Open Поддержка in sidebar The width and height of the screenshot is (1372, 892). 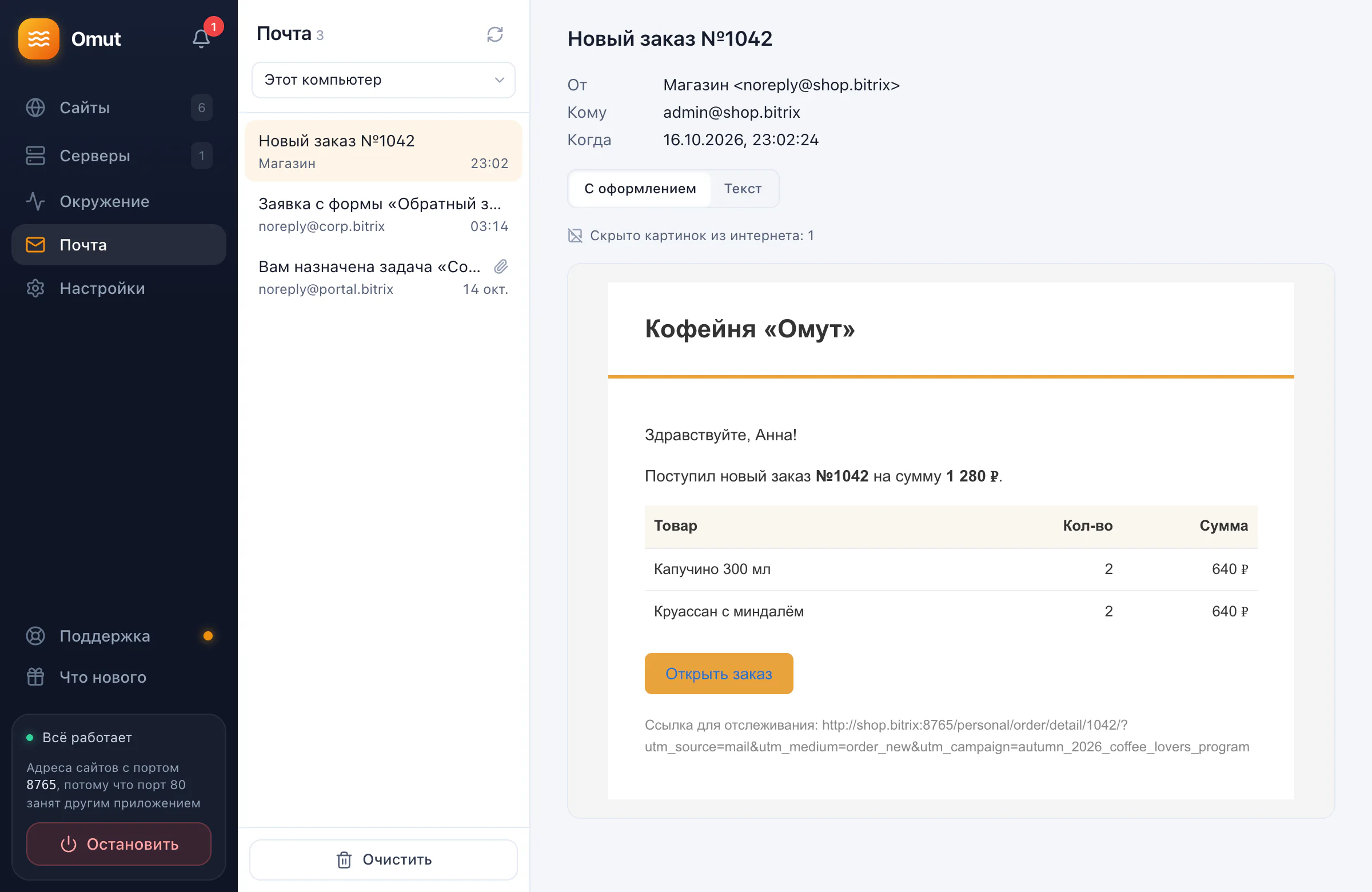[119, 636]
